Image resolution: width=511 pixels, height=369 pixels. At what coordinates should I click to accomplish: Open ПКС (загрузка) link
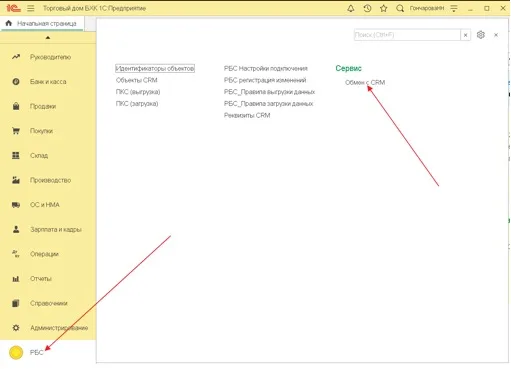[x=137, y=104]
